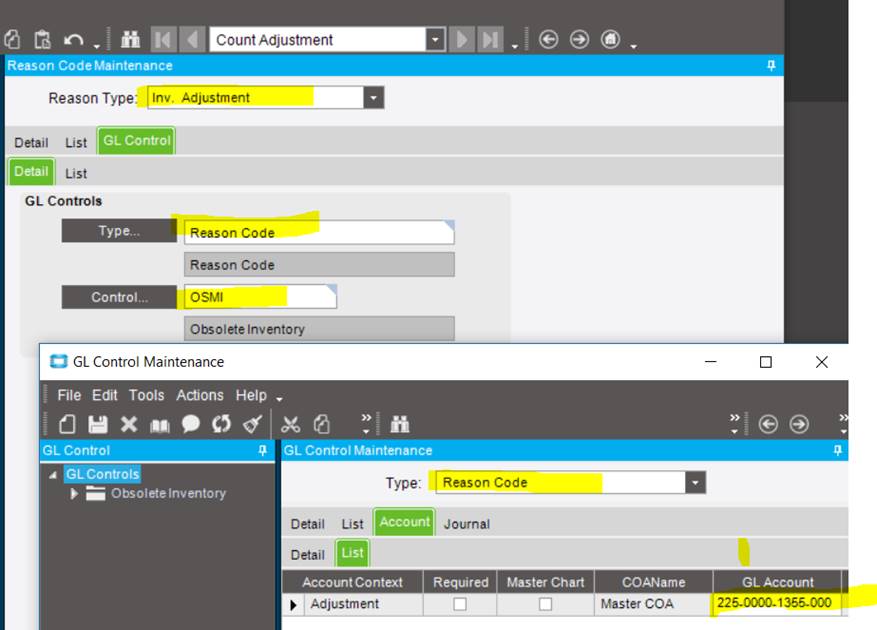Image resolution: width=877 pixels, height=630 pixels.
Task: Open the search binoculars in GL Control toolbar
Action: (400, 424)
